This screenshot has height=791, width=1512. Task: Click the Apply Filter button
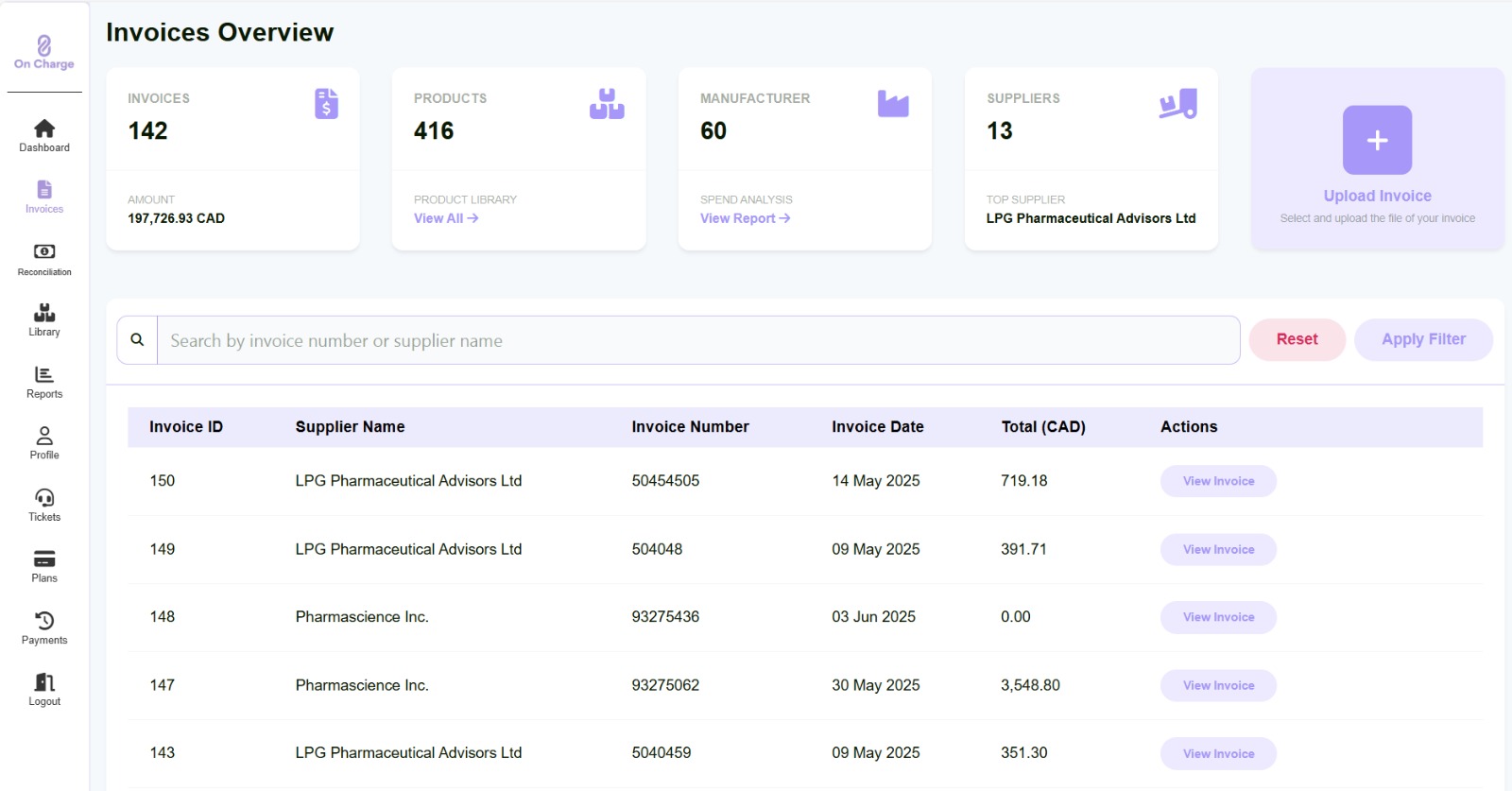pos(1424,339)
